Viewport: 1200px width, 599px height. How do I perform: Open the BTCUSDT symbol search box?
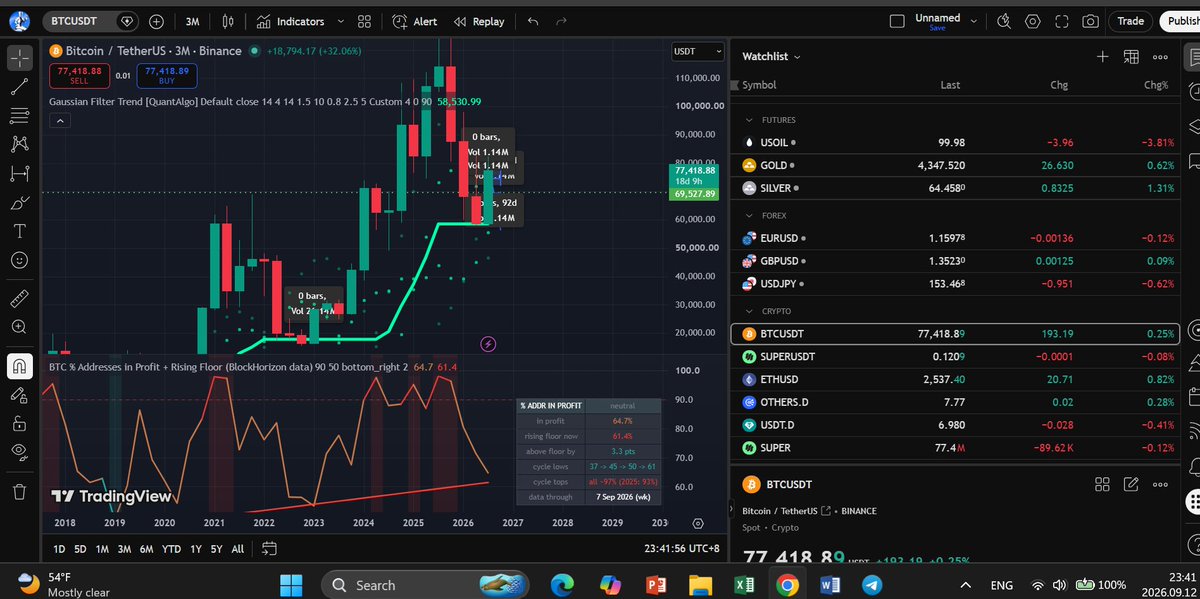(92, 21)
